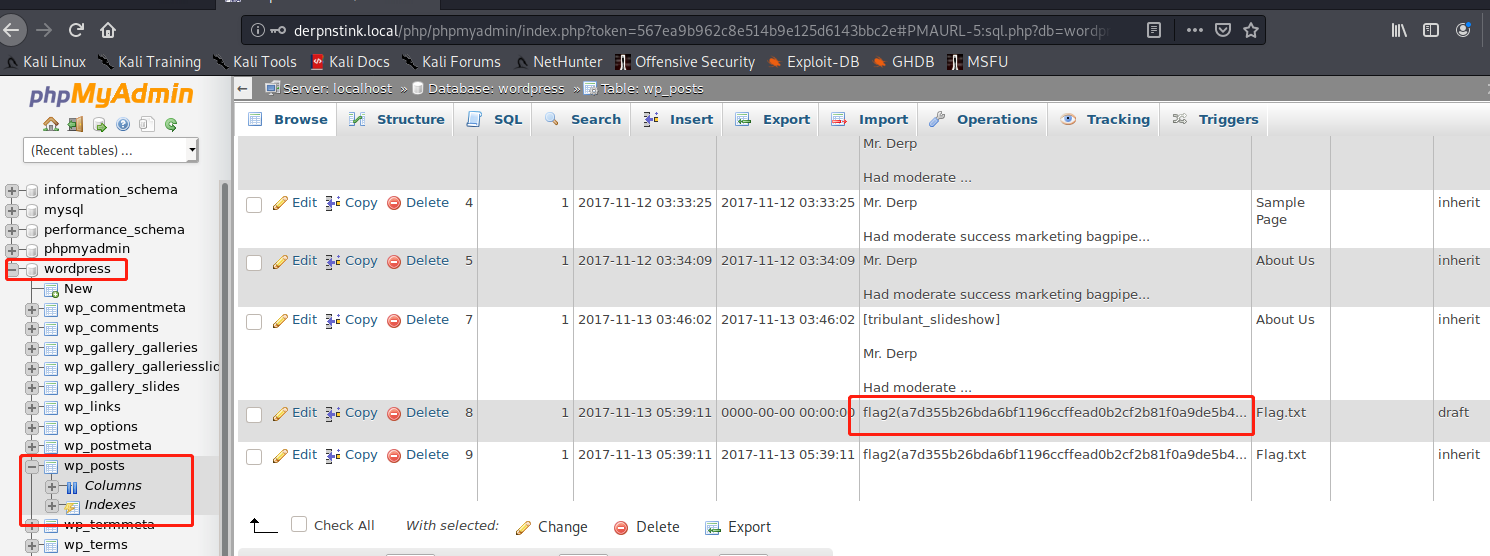Tick checkbox for draft row id 8
The image size is (1490, 556).
click(x=254, y=414)
